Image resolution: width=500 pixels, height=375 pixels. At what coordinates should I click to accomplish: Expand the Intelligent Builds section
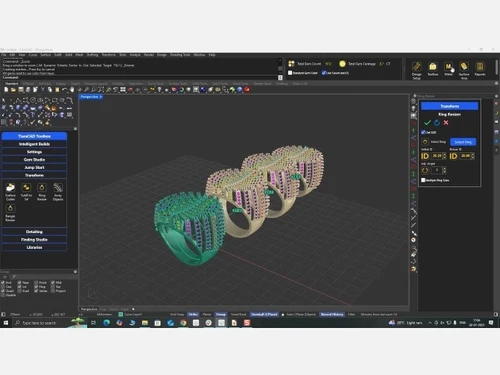click(34, 144)
